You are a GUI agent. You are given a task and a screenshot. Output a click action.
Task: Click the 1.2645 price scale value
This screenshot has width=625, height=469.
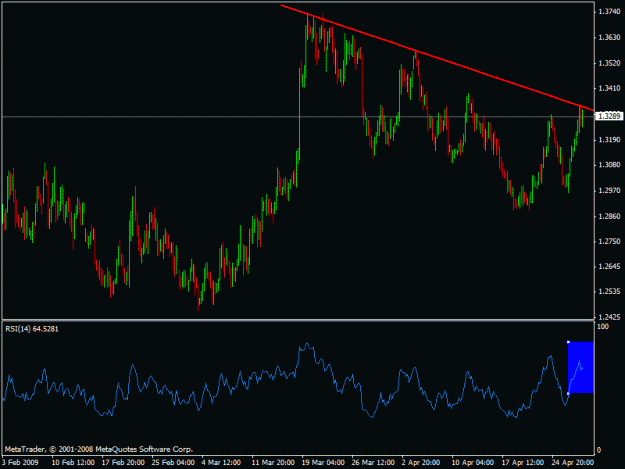[609, 266]
